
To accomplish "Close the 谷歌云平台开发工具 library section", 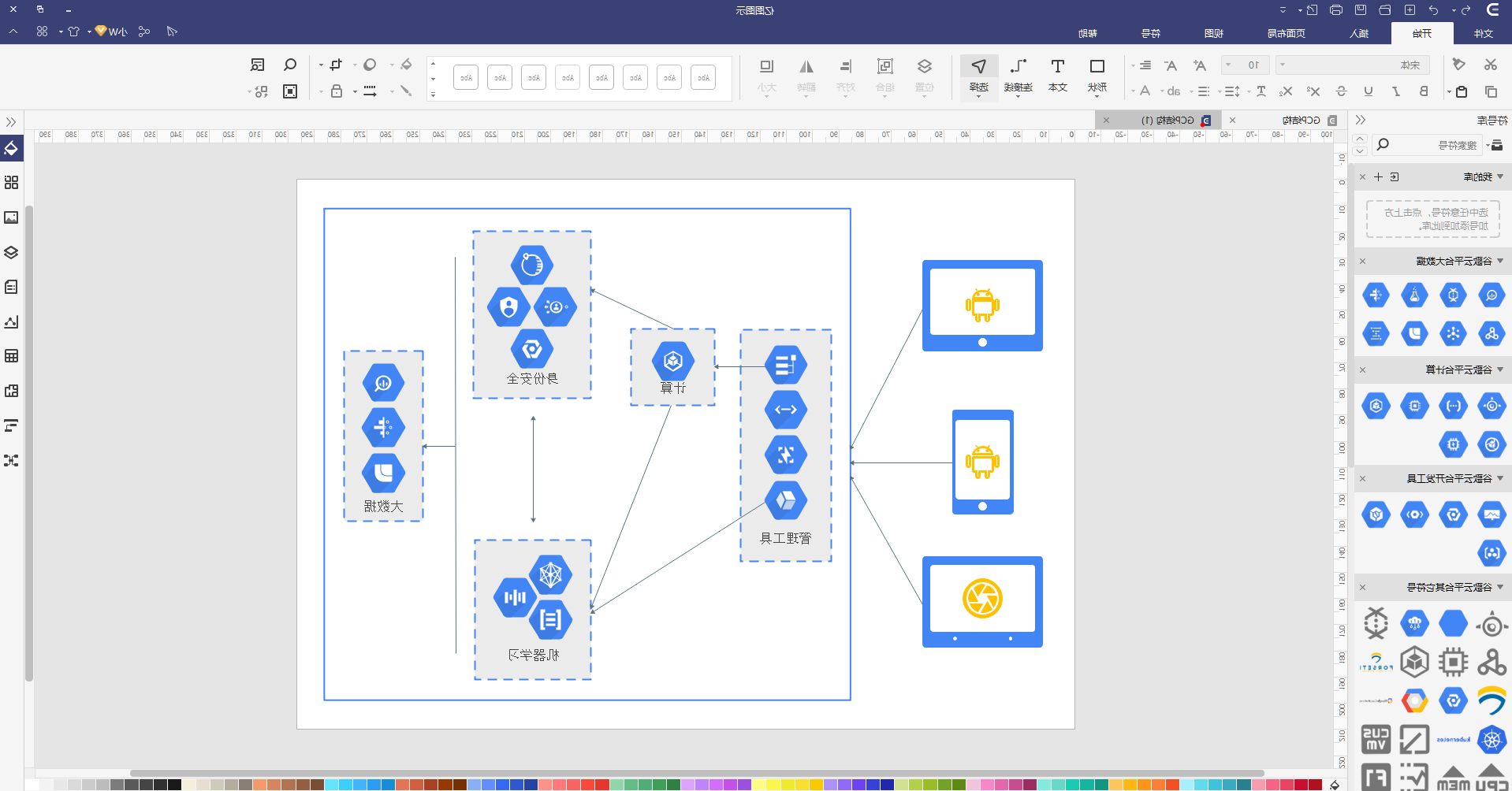I will coord(1362,478).
